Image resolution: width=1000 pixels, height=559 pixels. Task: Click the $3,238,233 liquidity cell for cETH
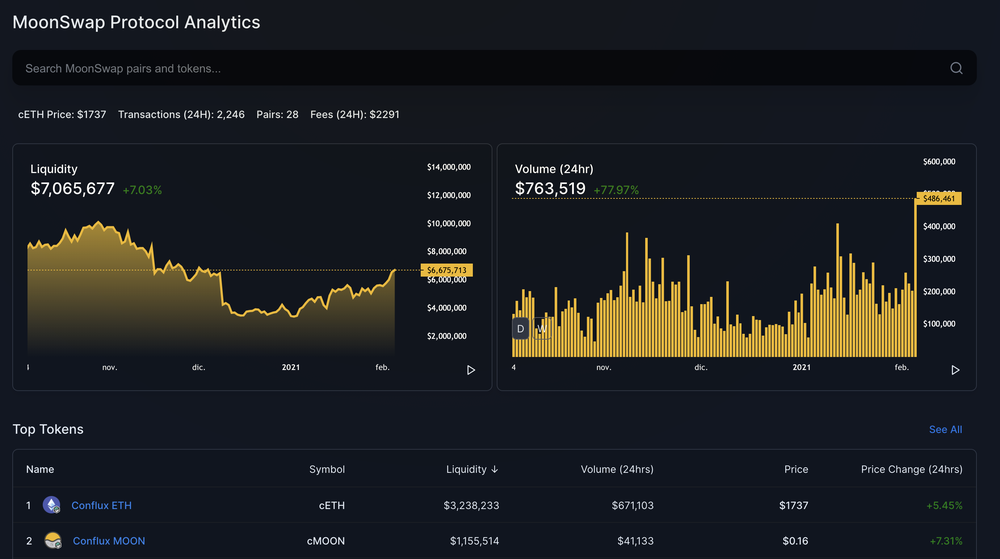(471, 505)
